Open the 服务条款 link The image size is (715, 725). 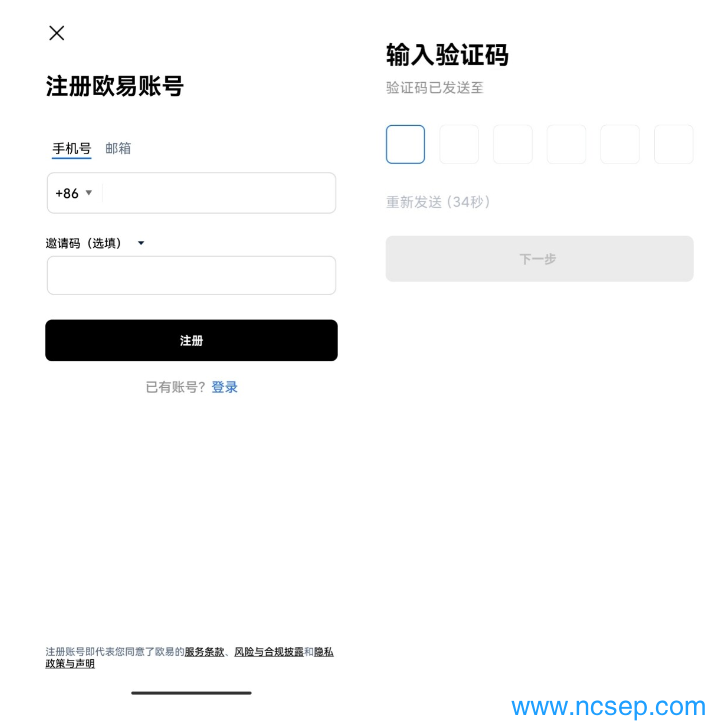pos(204,651)
